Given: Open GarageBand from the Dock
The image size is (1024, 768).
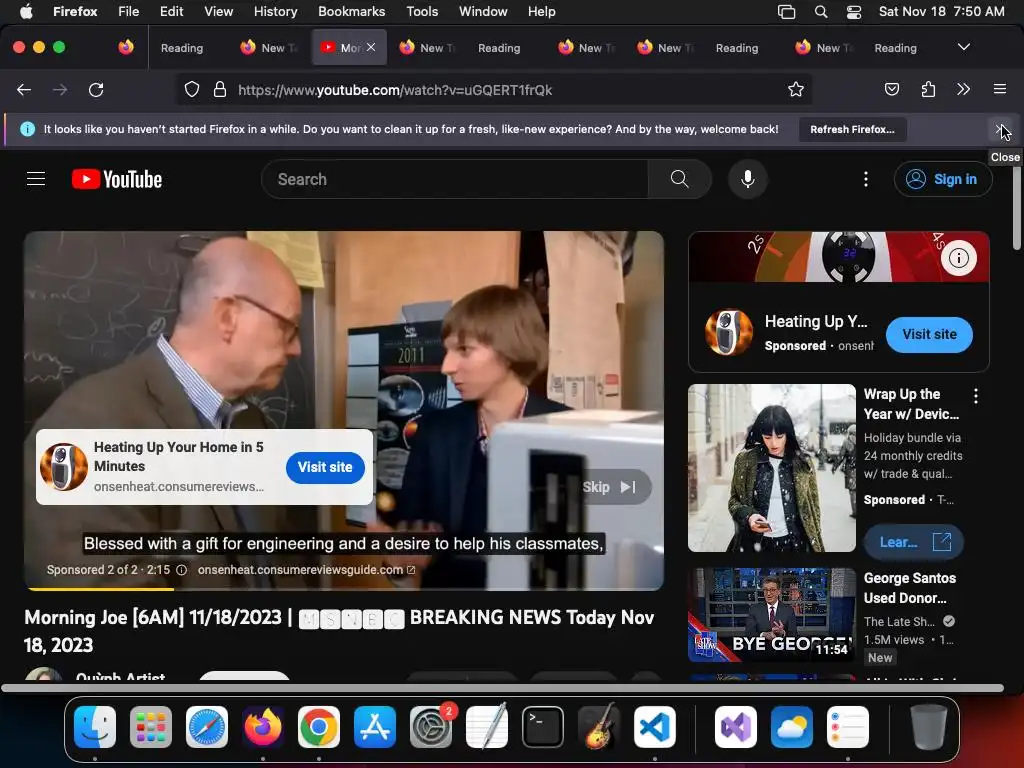Looking at the screenshot, I should (599, 727).
